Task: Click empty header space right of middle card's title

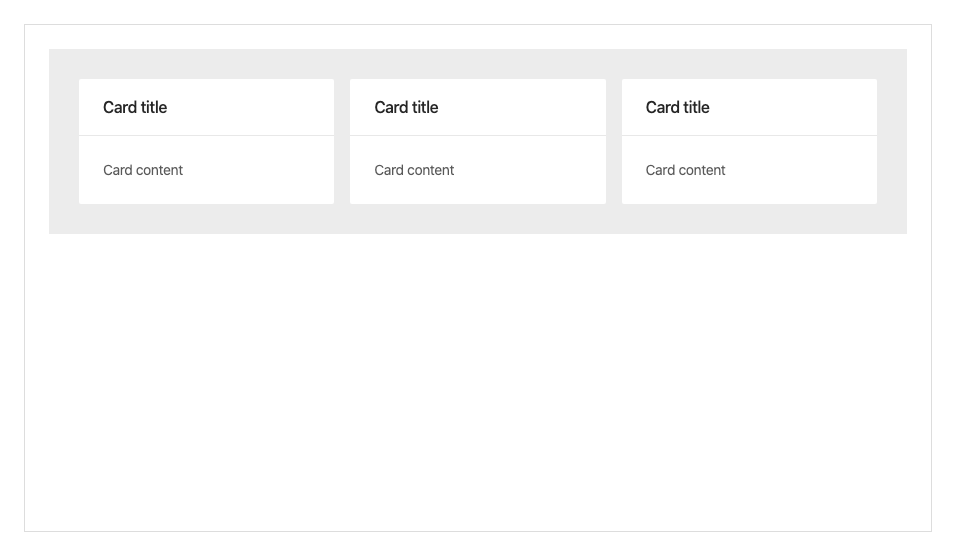Action: pos(530,107)
